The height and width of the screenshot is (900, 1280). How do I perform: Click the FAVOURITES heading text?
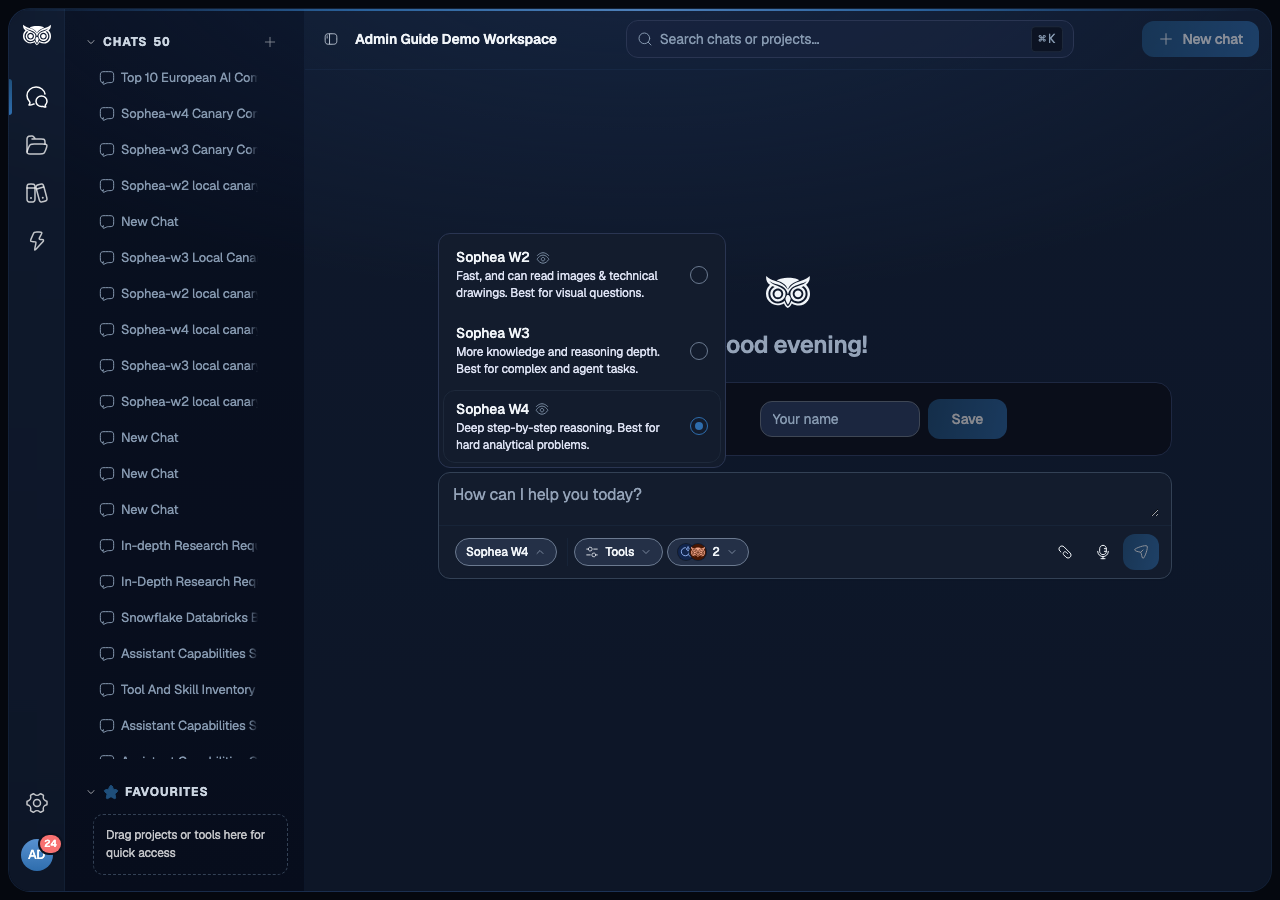[166, 792]
